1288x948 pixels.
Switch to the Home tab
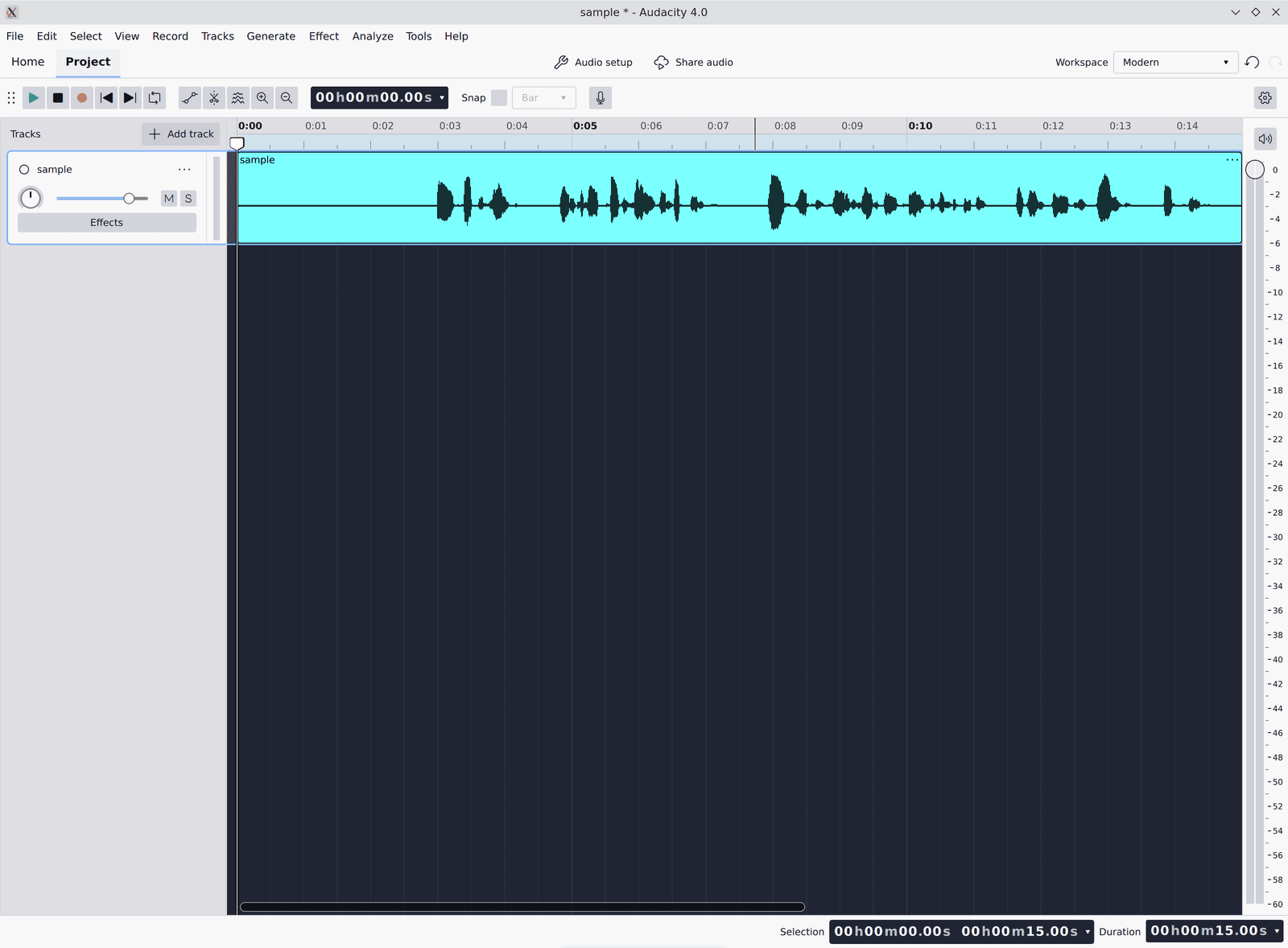tap(28, 62)
